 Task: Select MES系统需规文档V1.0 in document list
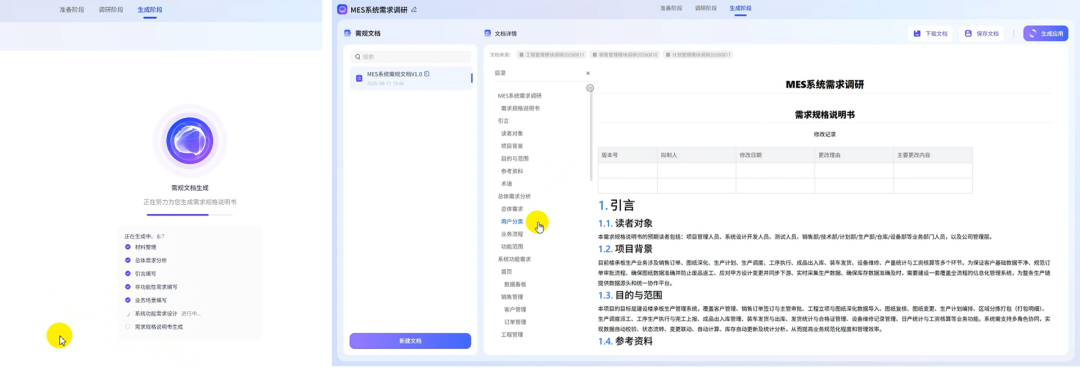pyautogui.click(x=411, y=79)
